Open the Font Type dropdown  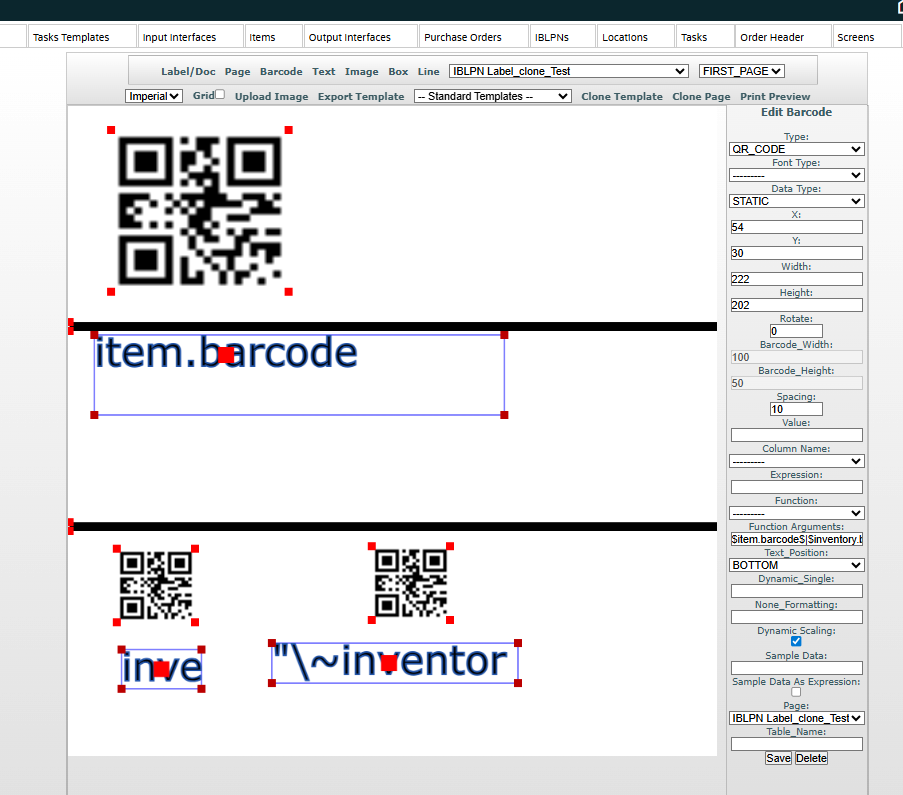point(796,175)
